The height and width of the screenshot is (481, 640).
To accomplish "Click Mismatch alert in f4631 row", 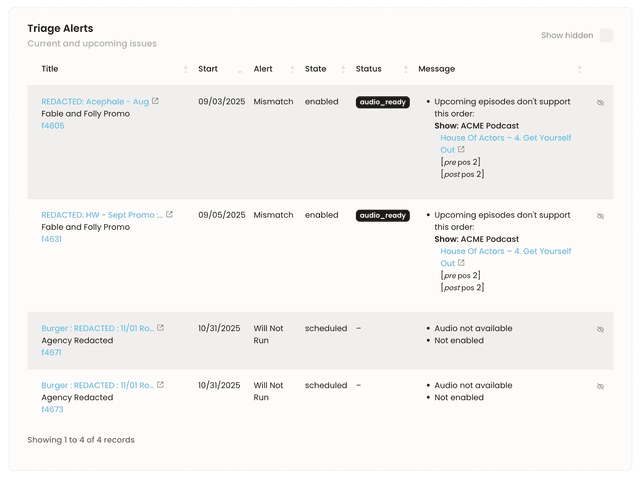I will [x=273, y=215].
